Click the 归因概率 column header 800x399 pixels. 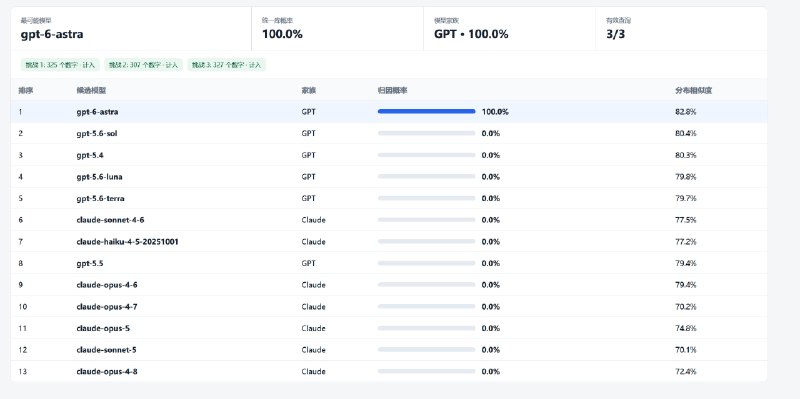(392, 90)
